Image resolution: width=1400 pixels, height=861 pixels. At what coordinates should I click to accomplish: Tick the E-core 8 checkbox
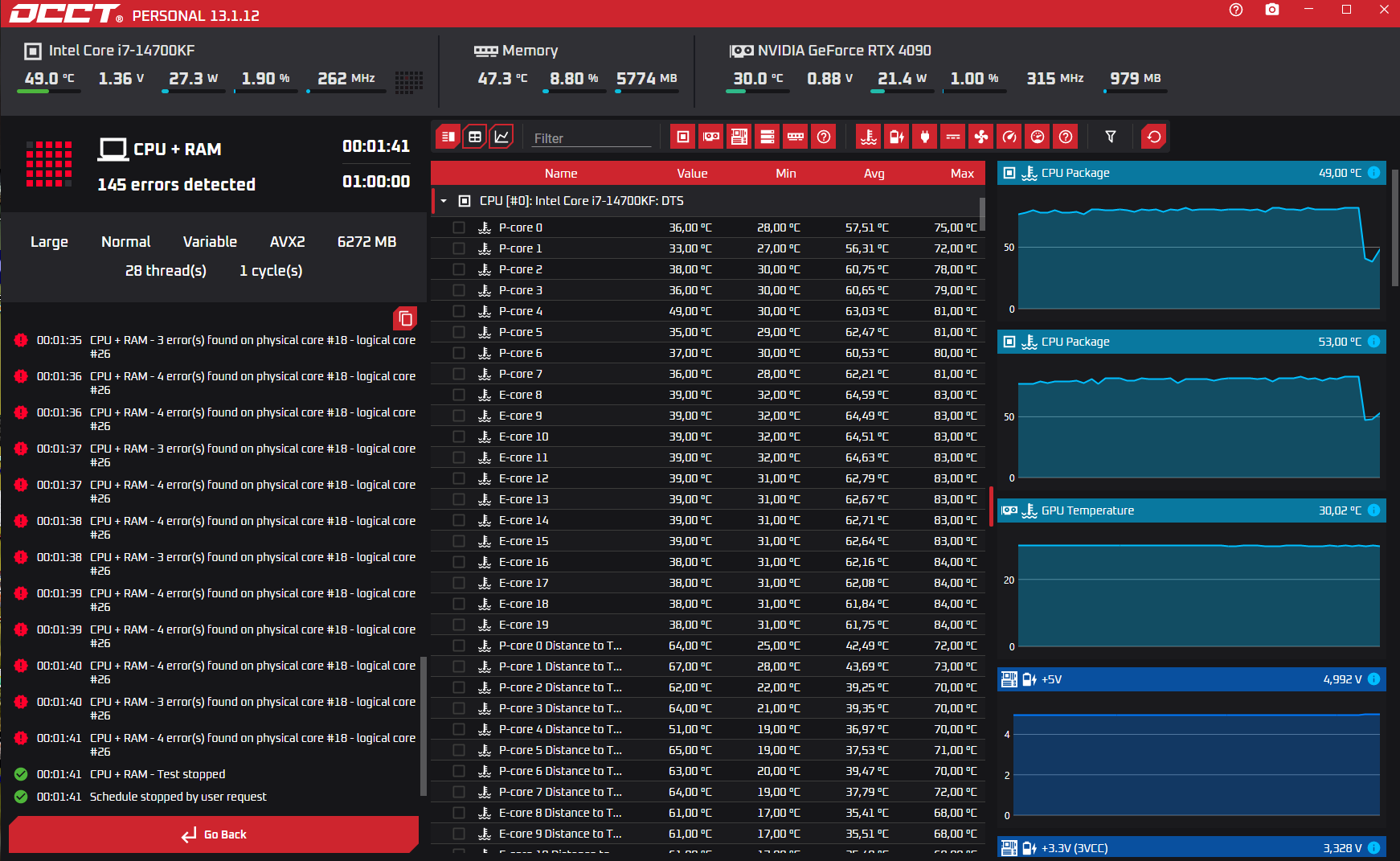(459, 395)
